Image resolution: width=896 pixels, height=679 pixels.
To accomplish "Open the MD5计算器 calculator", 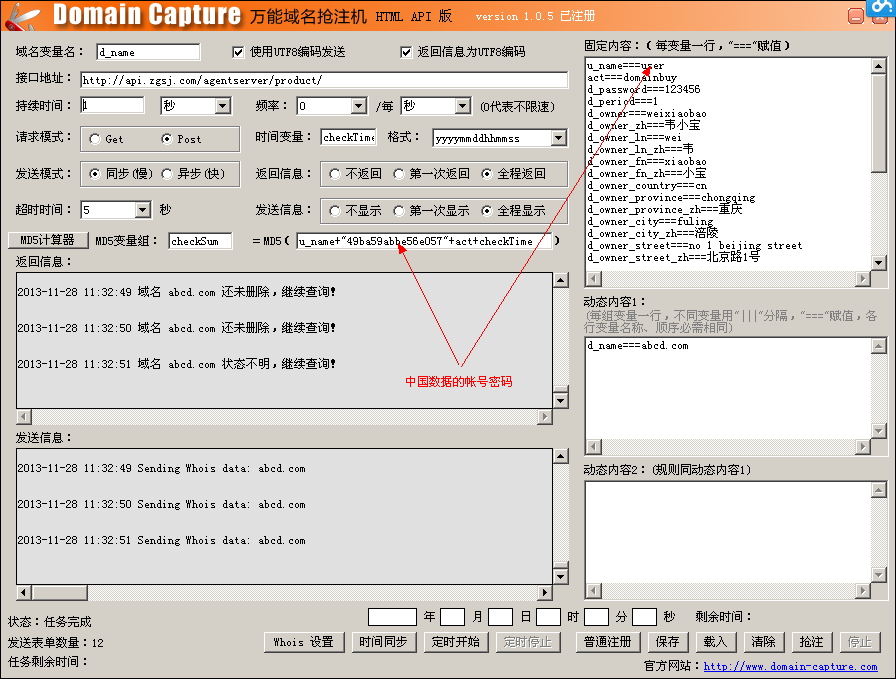I will point(47,240).
